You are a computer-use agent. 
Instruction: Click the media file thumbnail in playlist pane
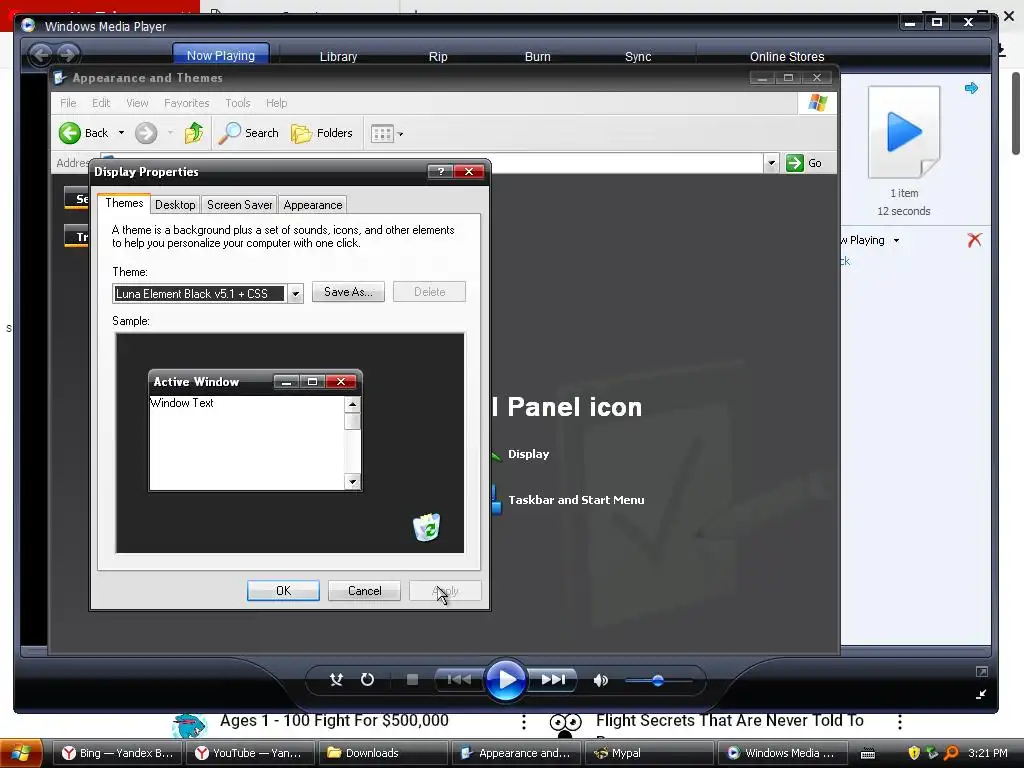tap(904, 132)
